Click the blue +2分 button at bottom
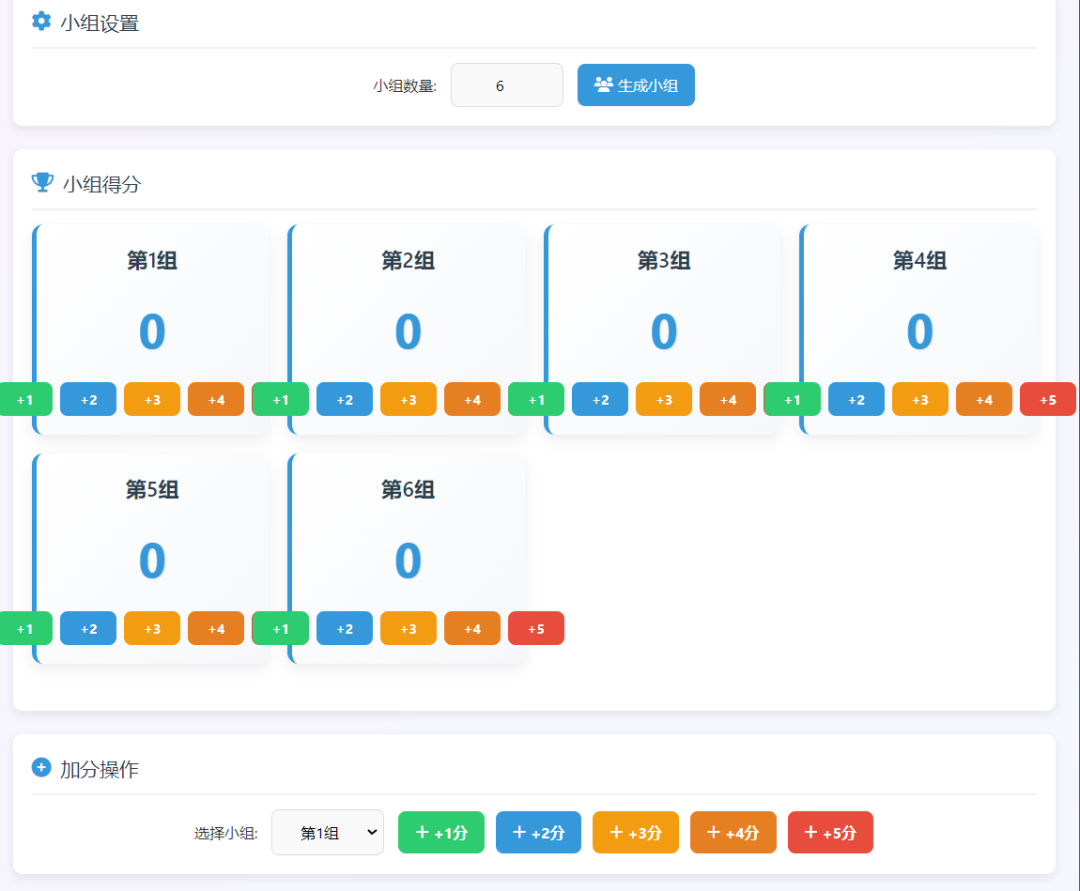1080x891 pixels. pos(538,832)
